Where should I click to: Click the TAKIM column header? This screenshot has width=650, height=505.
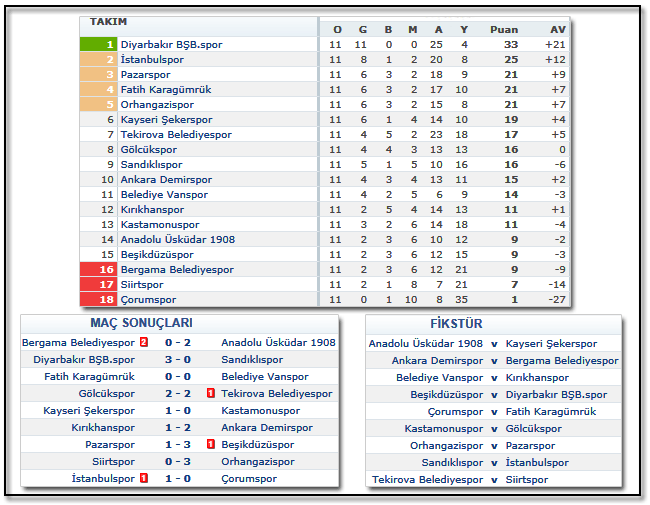[x=108, y=21]
